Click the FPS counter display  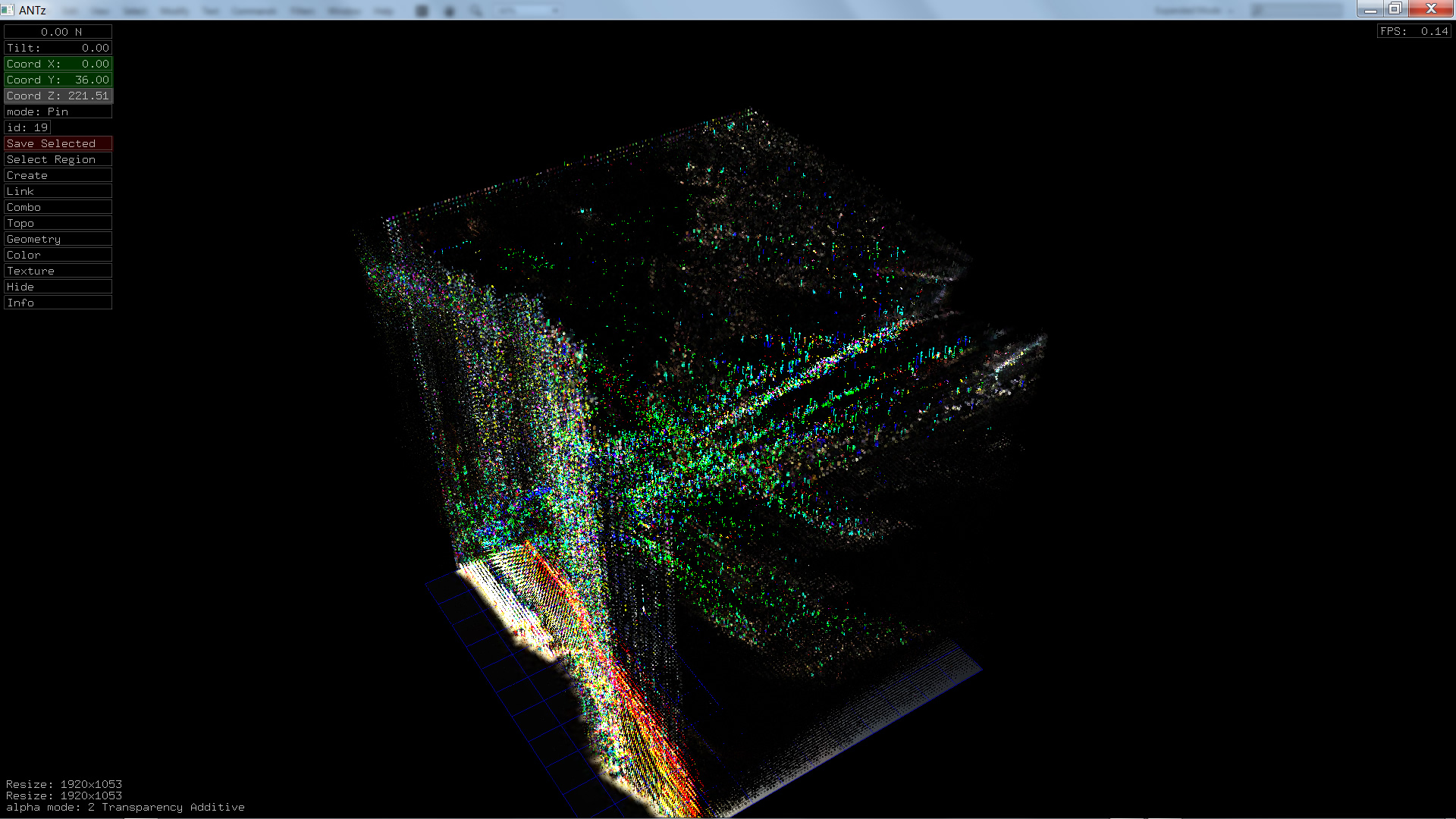(1414, 31)
